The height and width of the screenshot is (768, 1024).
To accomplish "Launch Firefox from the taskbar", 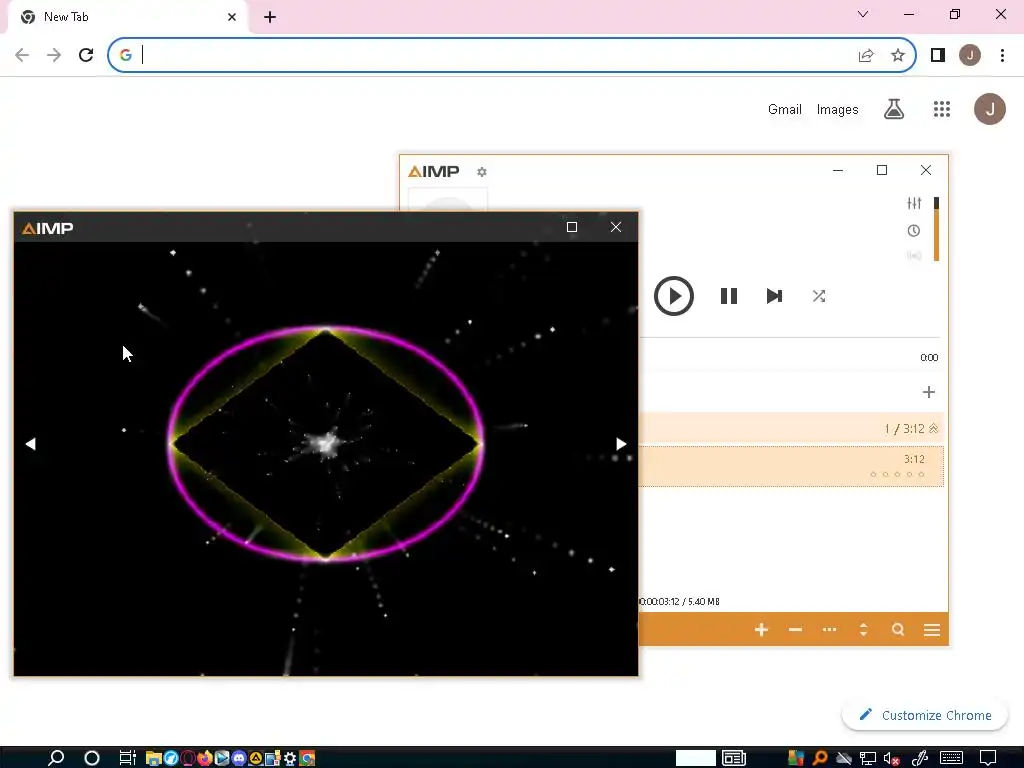I will point(204,758).
